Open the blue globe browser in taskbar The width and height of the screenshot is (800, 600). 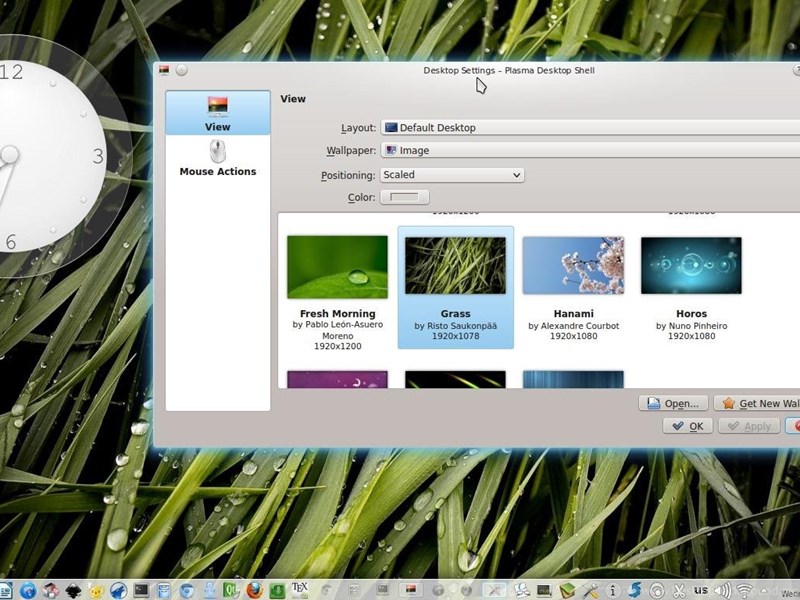[x=29, y=590]
